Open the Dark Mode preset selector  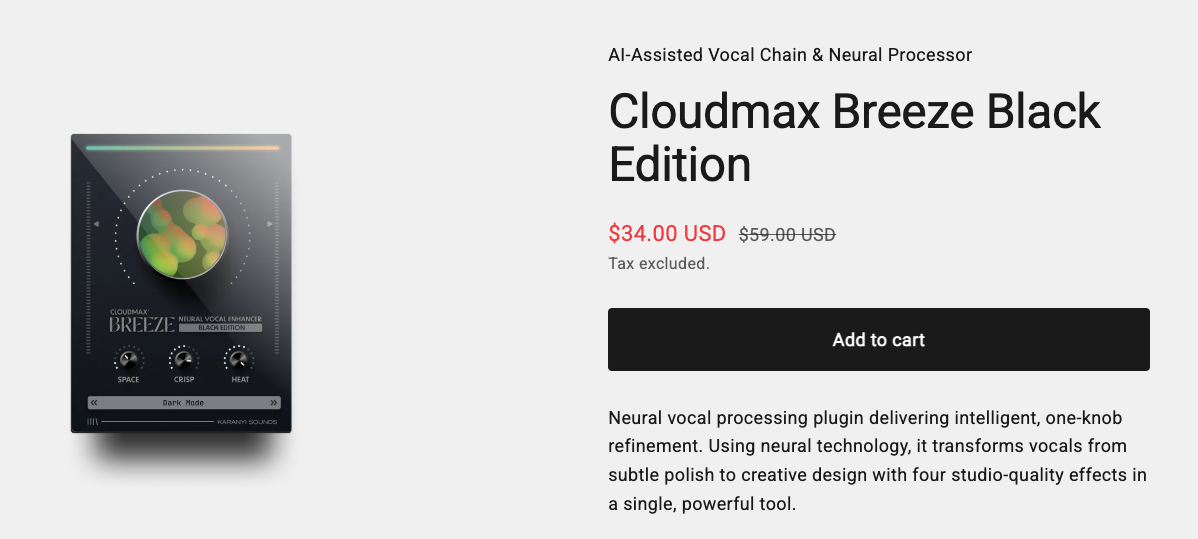tap(183, 403)
